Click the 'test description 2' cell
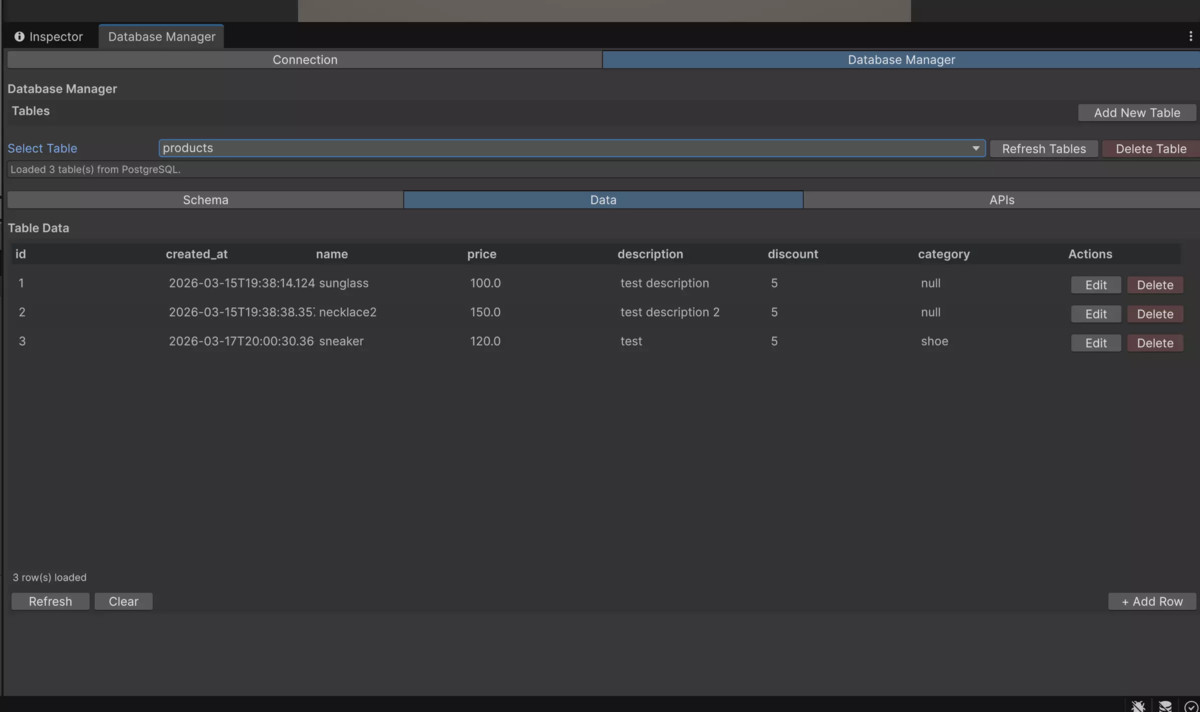 tap(670, 312)
